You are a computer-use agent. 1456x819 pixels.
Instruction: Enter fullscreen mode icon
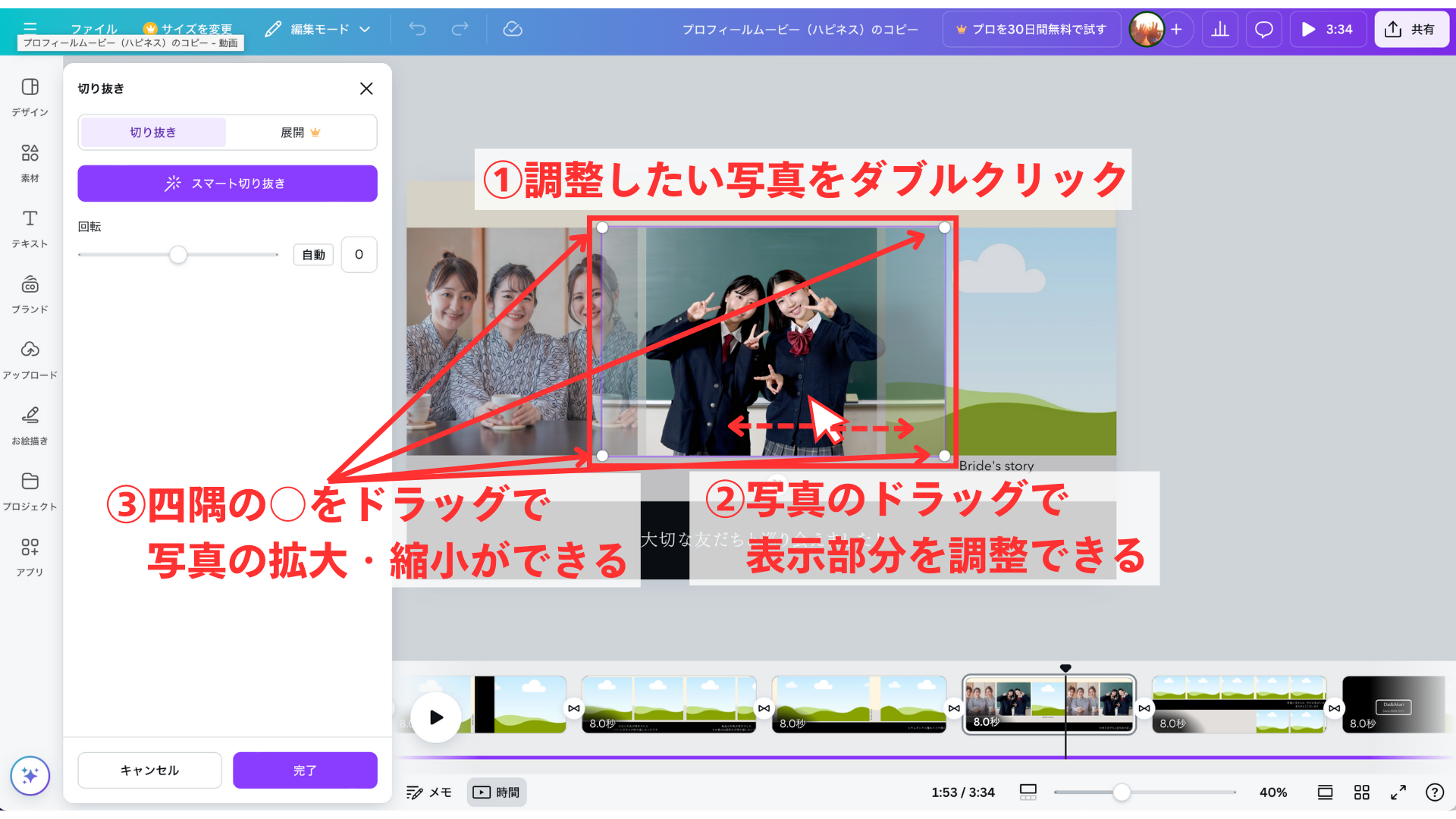[x=1398, y=792]
